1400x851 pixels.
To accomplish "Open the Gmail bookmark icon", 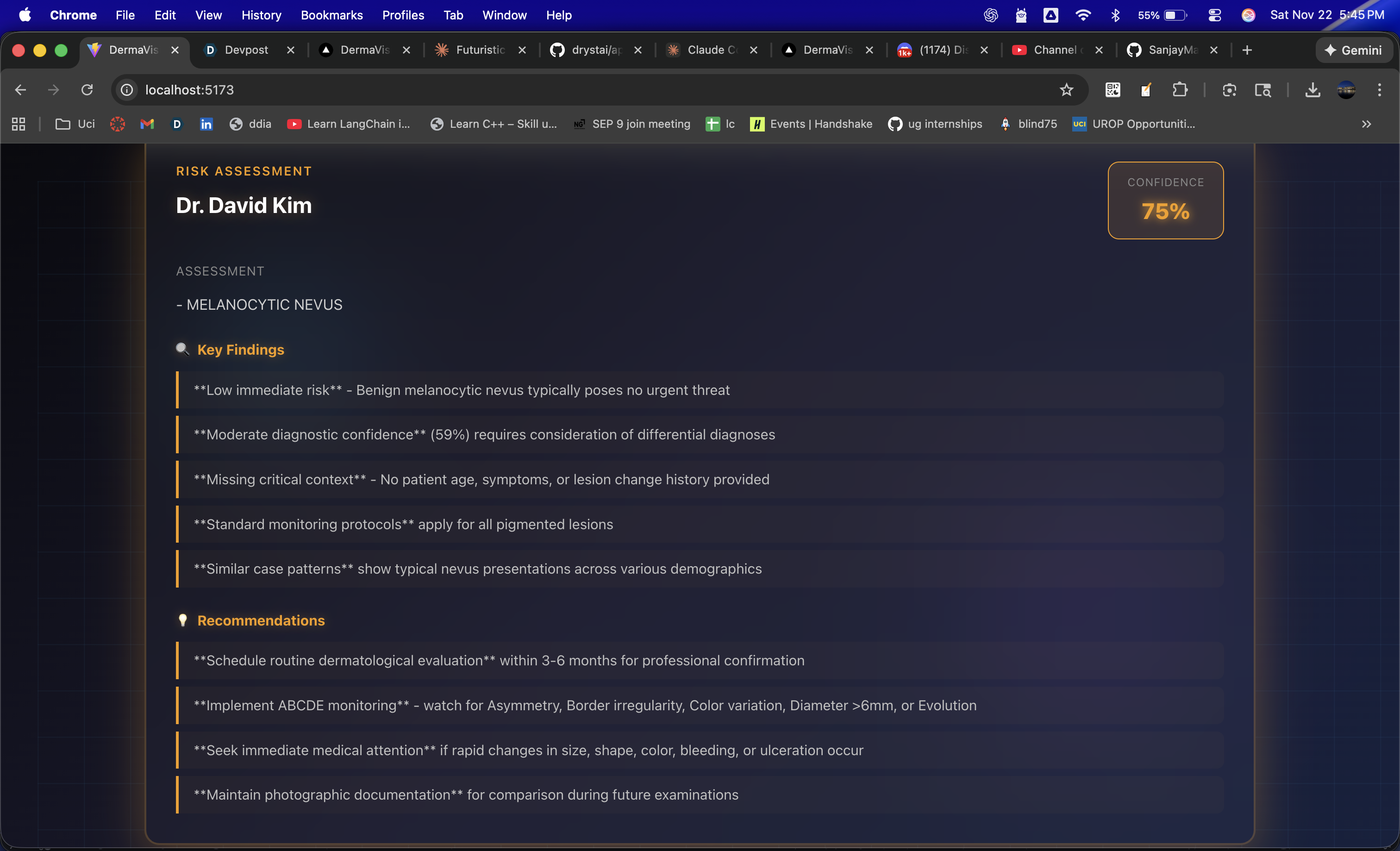I will coord(147,124).
